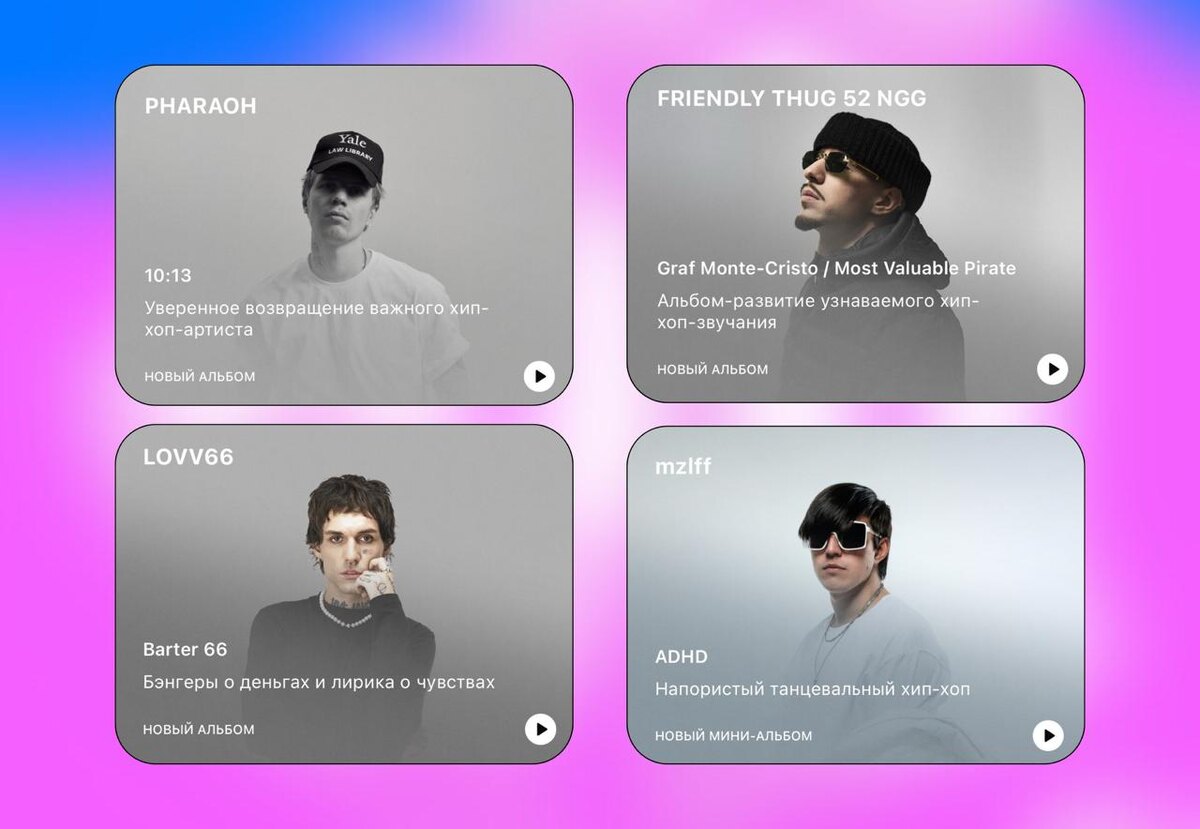The width and height of the screenshot is (1200, 829).
Task: Open the 10:13 album title
Action: 168,275
